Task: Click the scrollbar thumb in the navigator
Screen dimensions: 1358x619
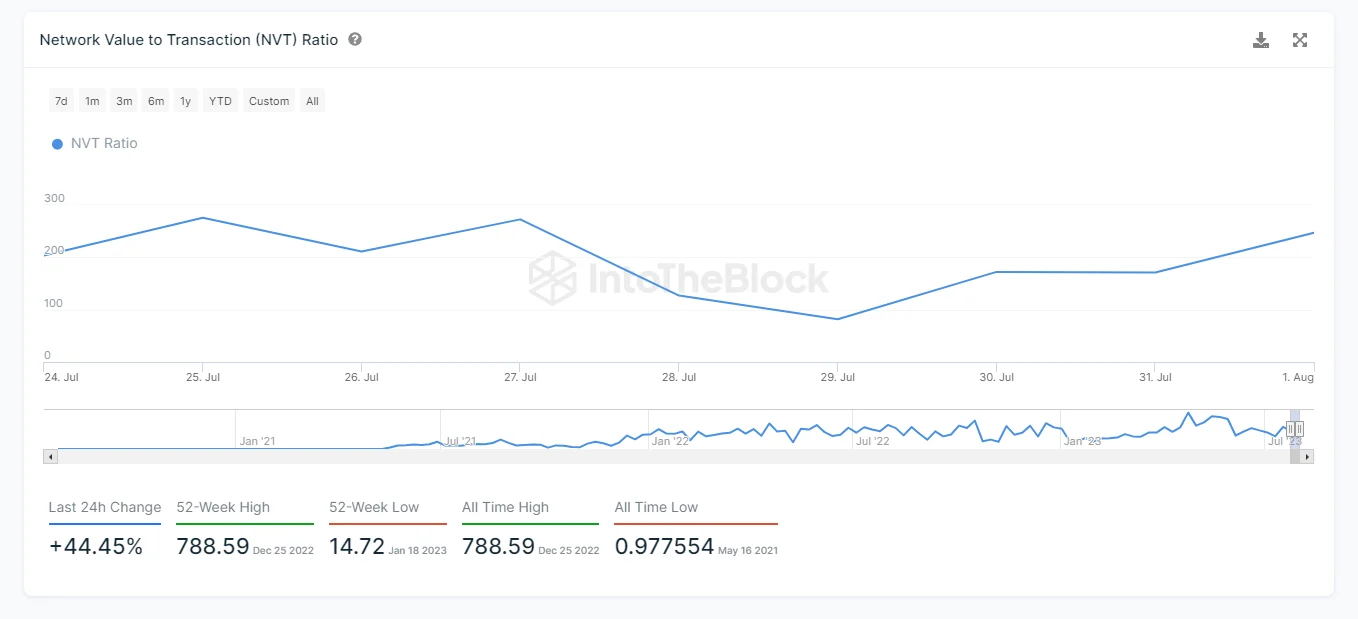Action: [1295, 457]
